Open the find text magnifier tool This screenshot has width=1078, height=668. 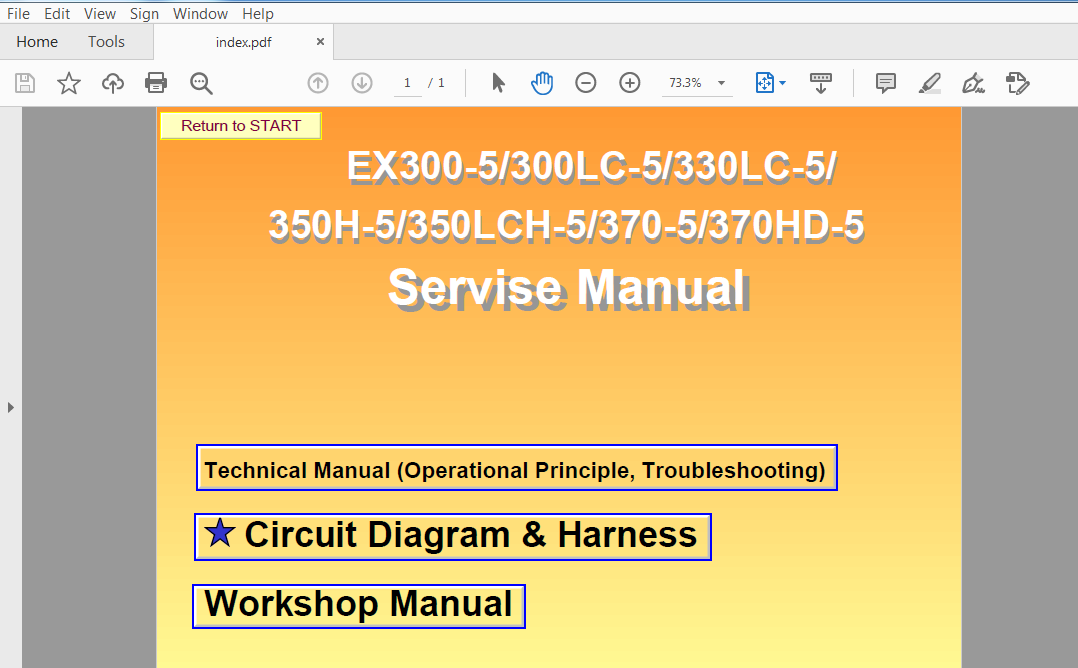point(201,83)
